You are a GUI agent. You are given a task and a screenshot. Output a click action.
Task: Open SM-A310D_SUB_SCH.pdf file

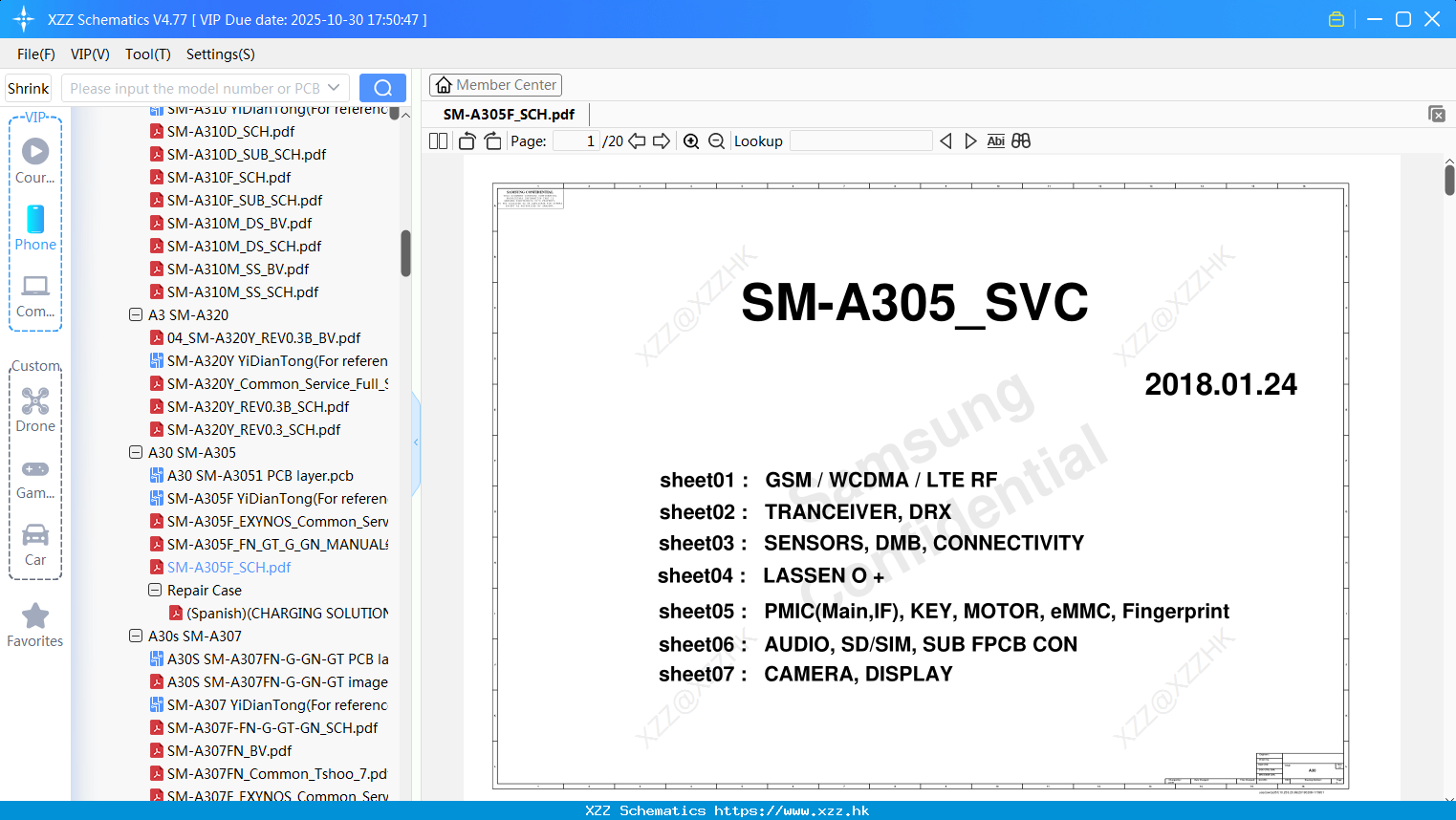click(x=247, y=154)
